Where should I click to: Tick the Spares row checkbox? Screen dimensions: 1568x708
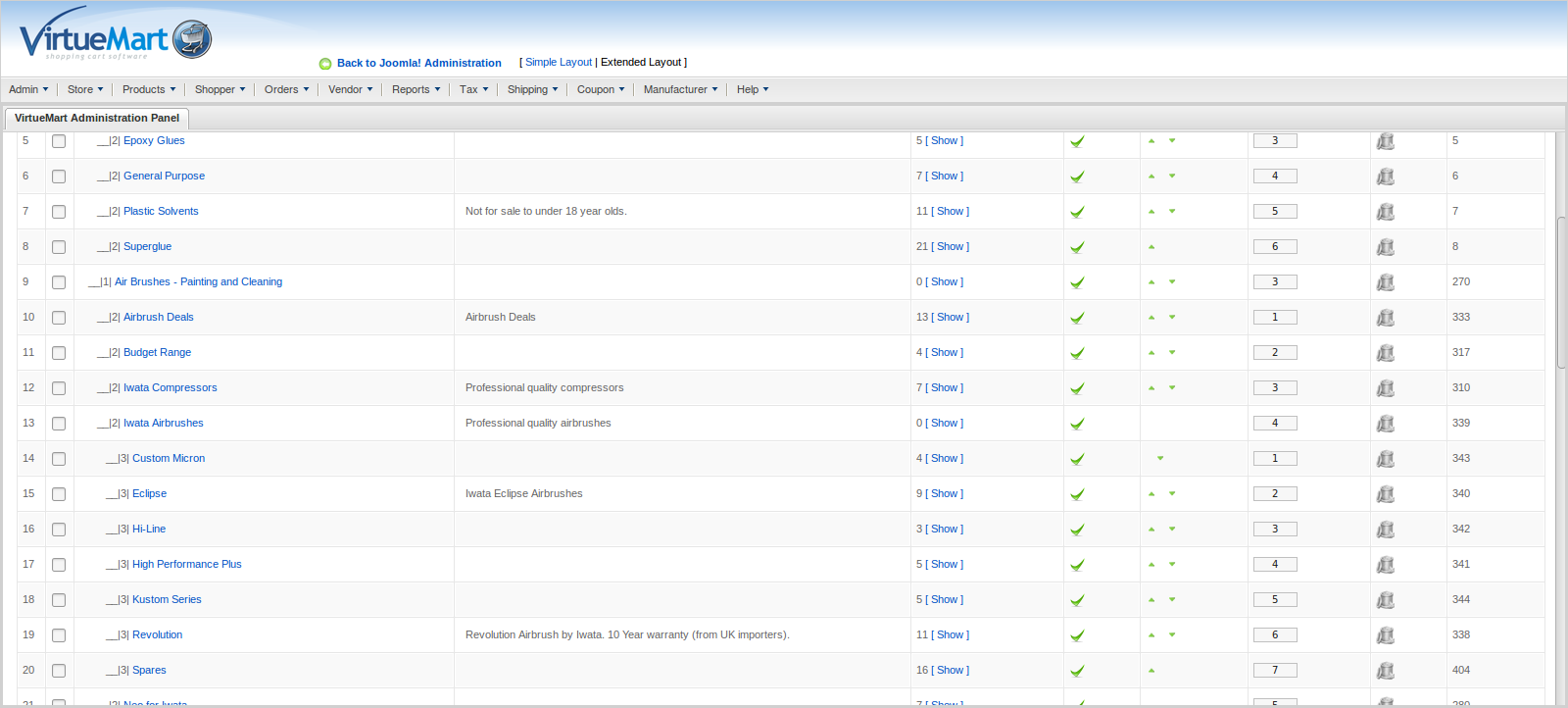[59, 671]
